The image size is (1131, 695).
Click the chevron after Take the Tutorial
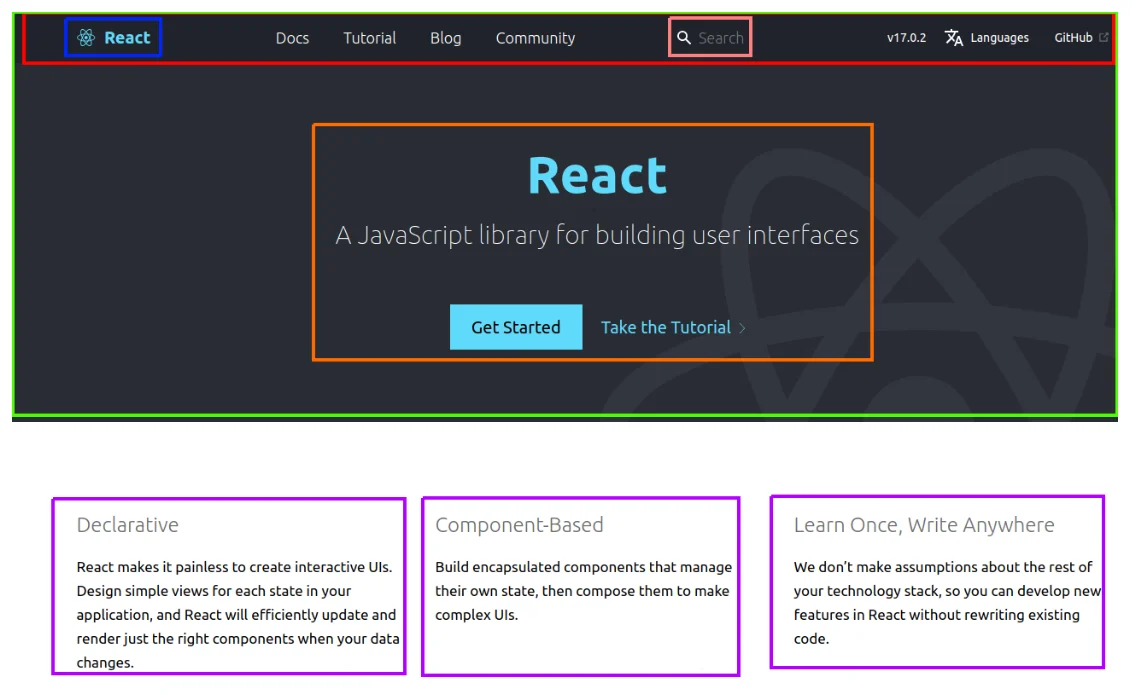click(742, 328)
